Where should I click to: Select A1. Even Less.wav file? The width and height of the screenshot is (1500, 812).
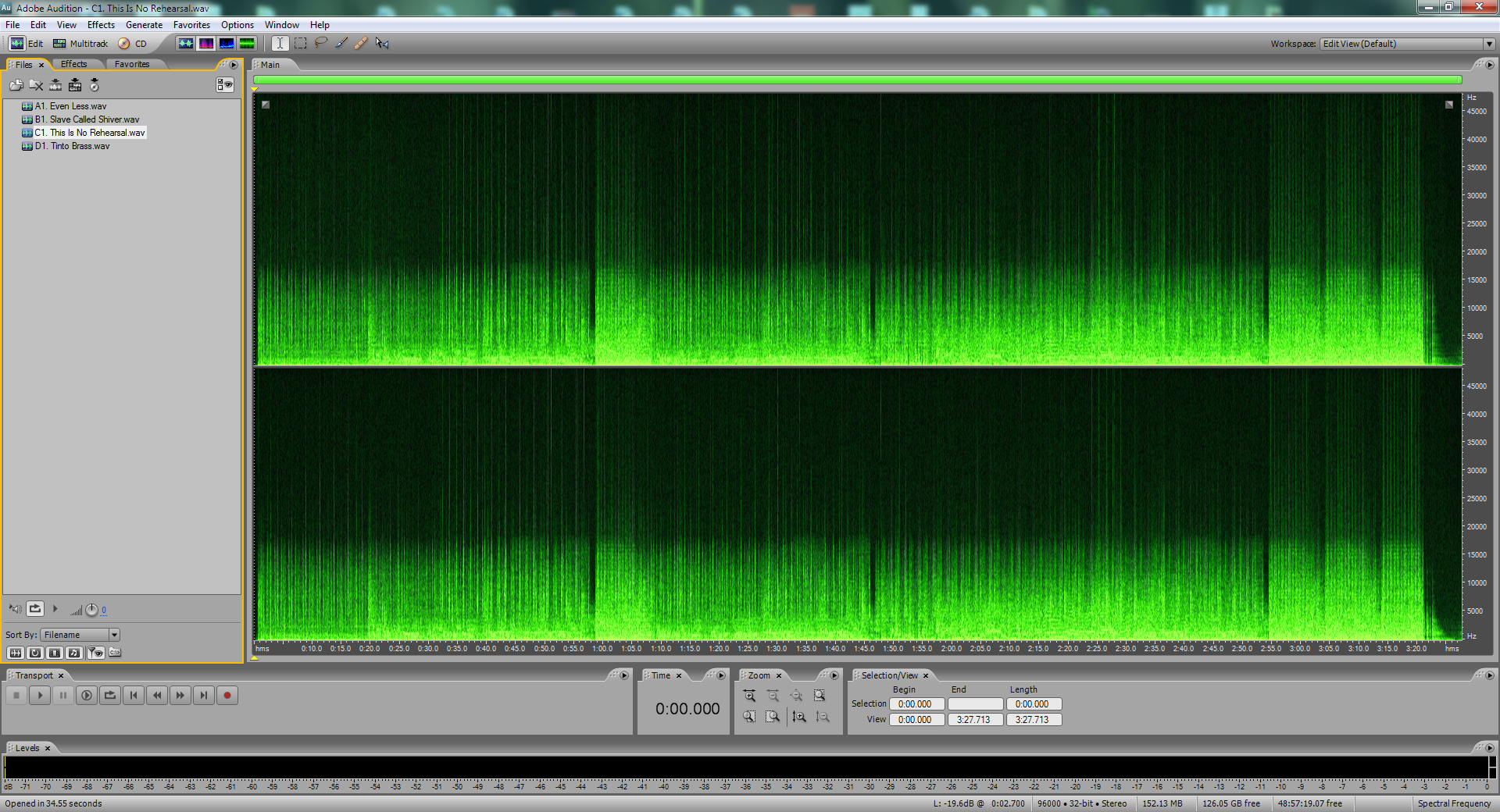(x=70, y=106)
